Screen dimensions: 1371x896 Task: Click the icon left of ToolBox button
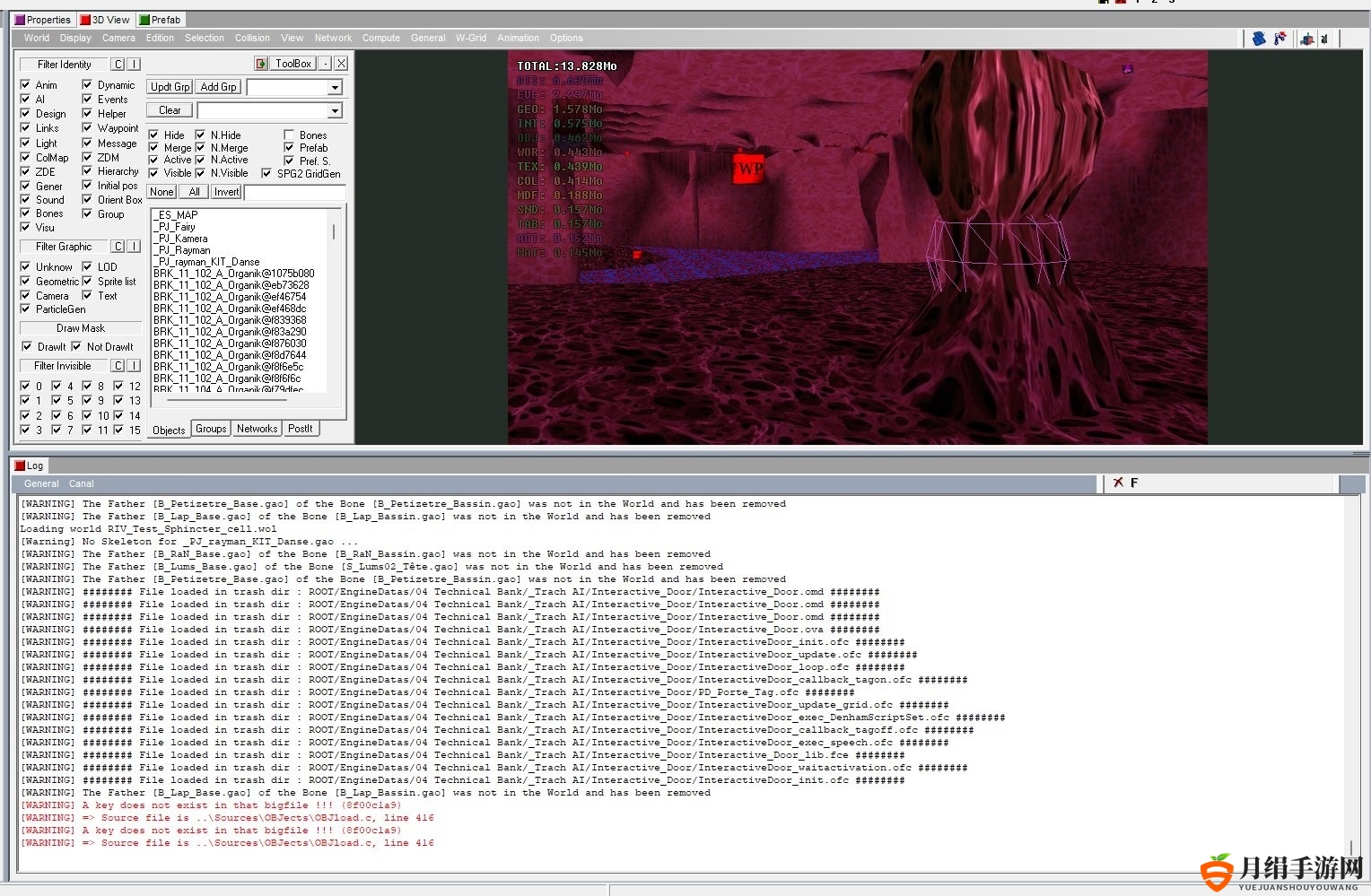click(261, 64)
